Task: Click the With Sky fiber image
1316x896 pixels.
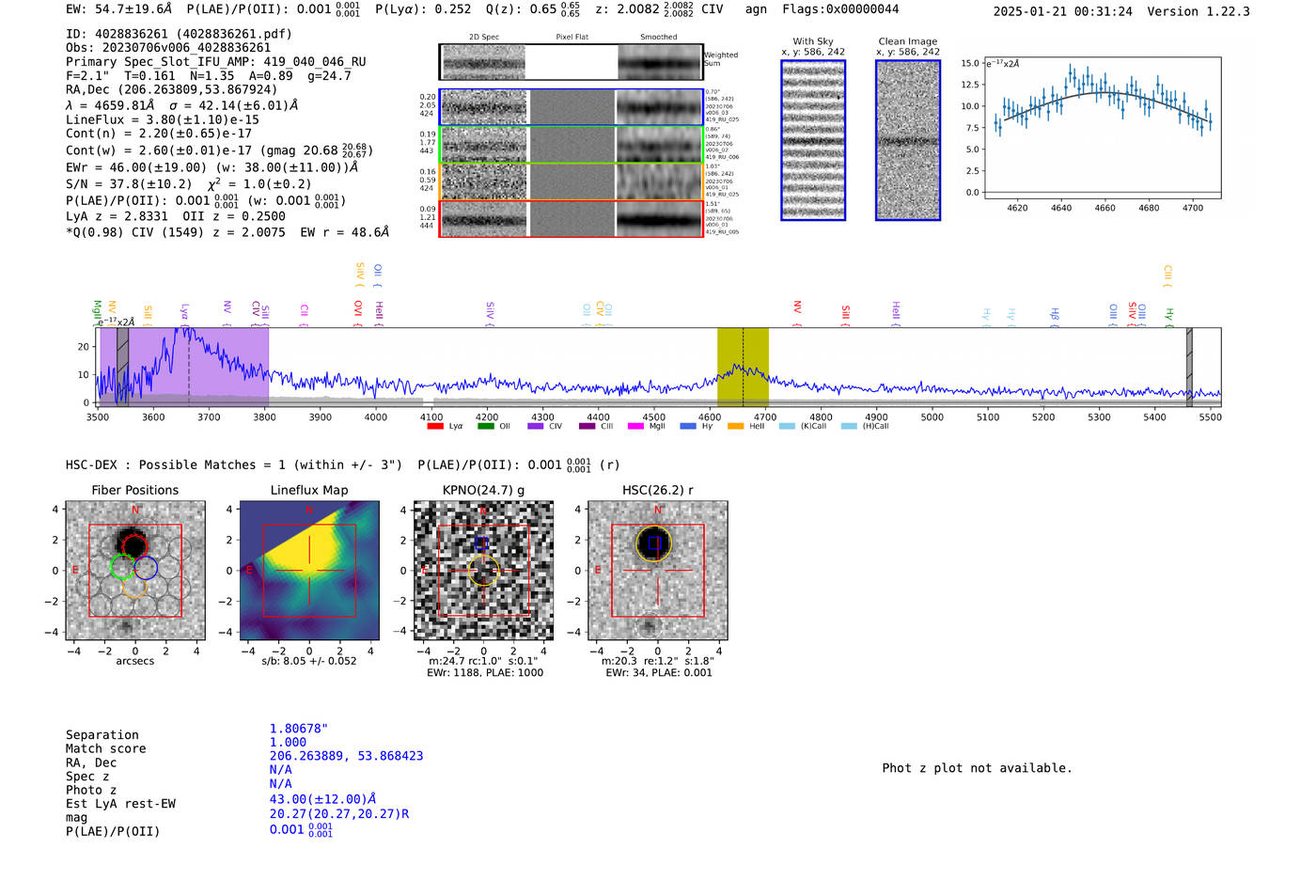Action: click(813, 140)
